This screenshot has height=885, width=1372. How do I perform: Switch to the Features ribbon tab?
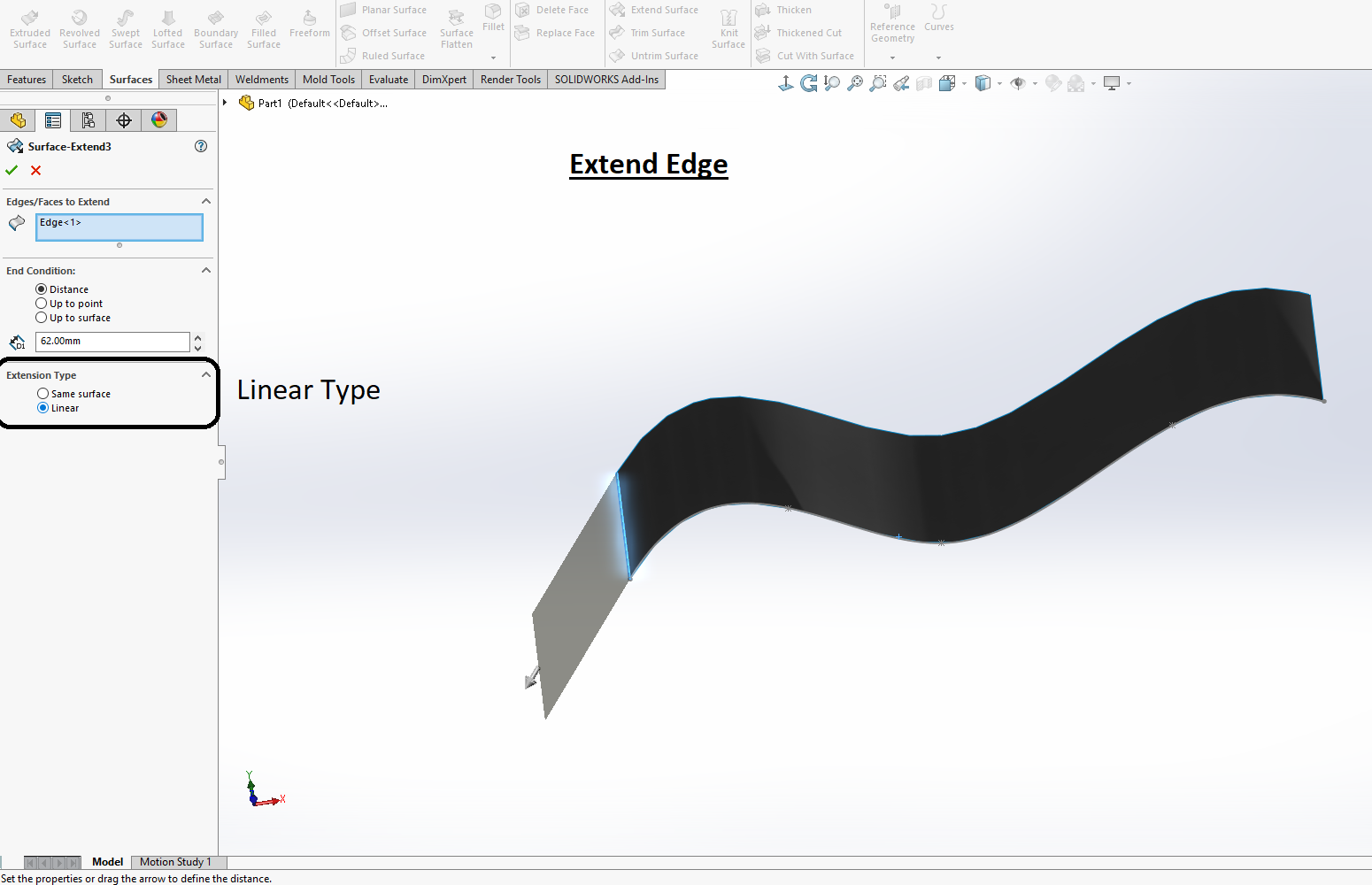tap(27, 79)
